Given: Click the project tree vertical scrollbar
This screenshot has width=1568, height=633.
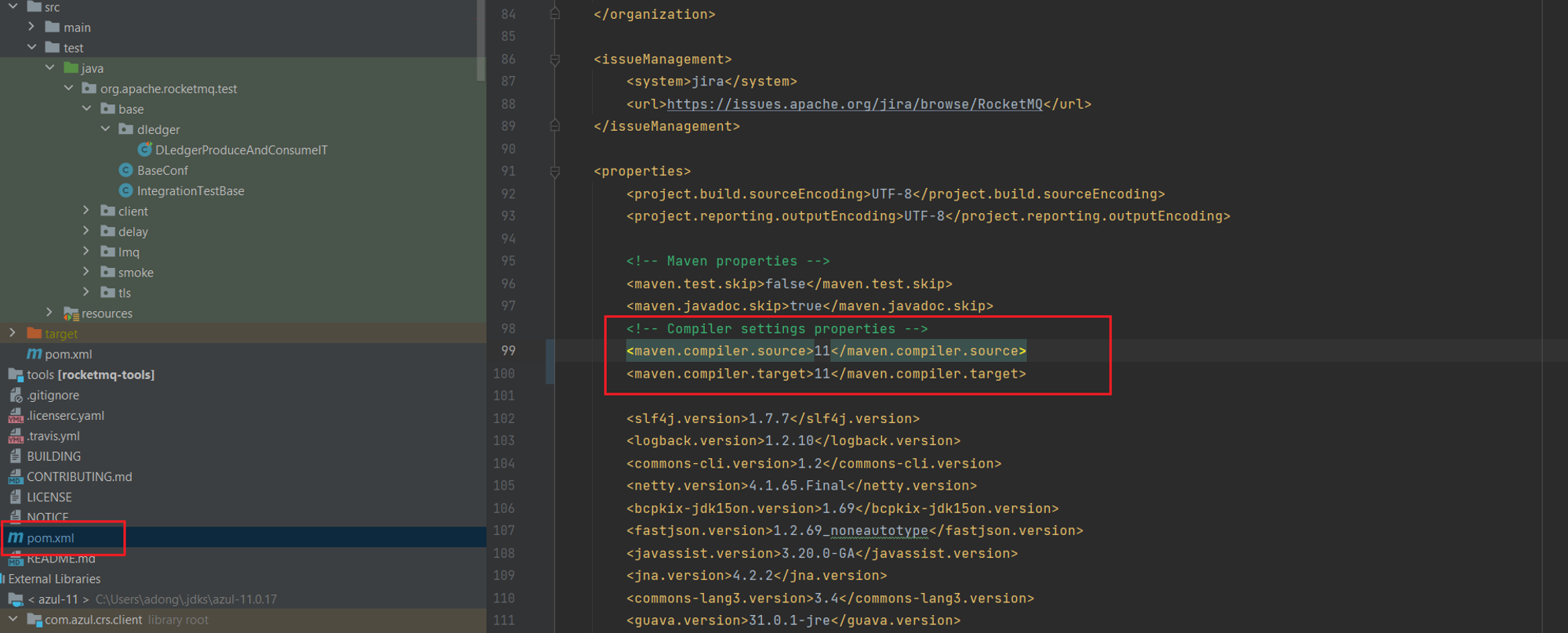Looking at the screenshot, I should click(481, 39).
